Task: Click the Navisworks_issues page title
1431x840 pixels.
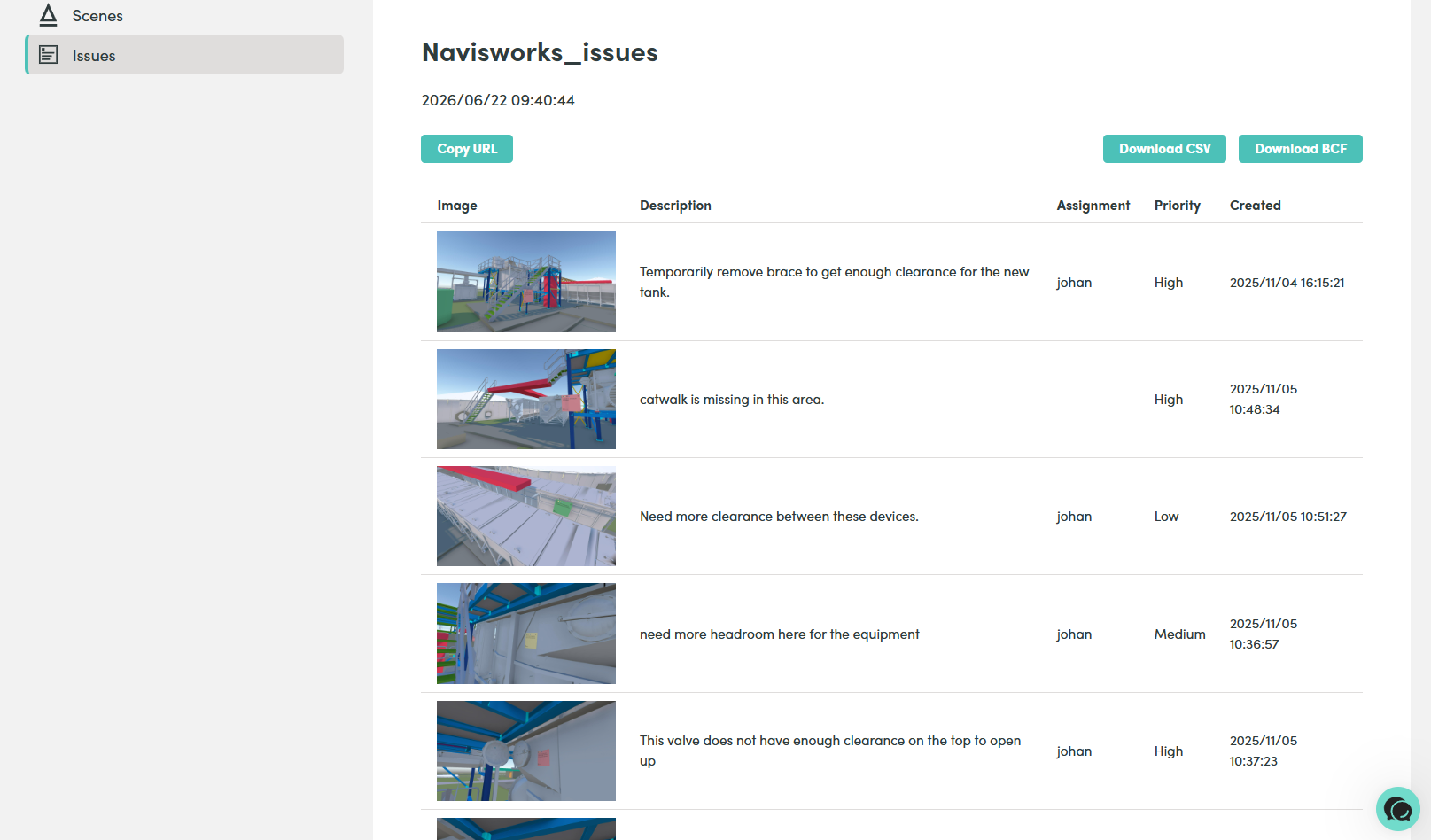Action: [540, 52]
